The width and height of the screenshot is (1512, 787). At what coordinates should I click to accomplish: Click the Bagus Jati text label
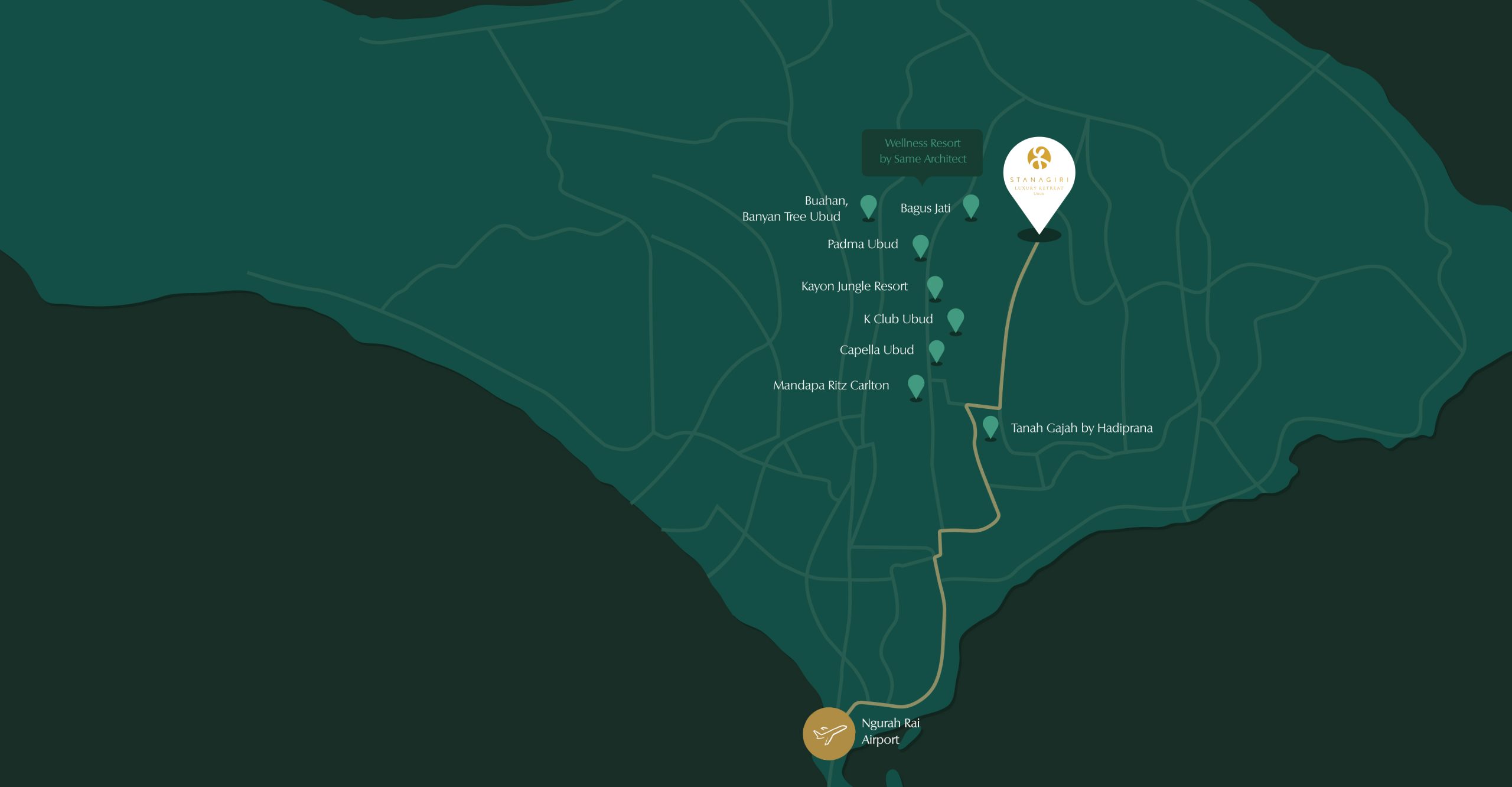pyautogui.click(x=925, y=209)
